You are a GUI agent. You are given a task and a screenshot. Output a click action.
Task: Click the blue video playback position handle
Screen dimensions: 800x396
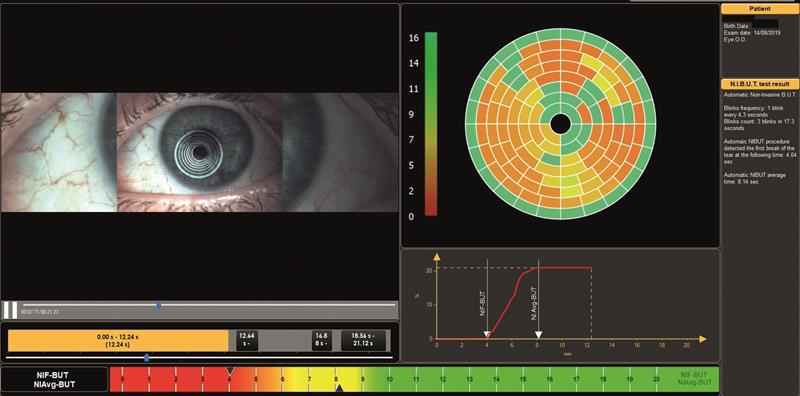coord(159,305)
